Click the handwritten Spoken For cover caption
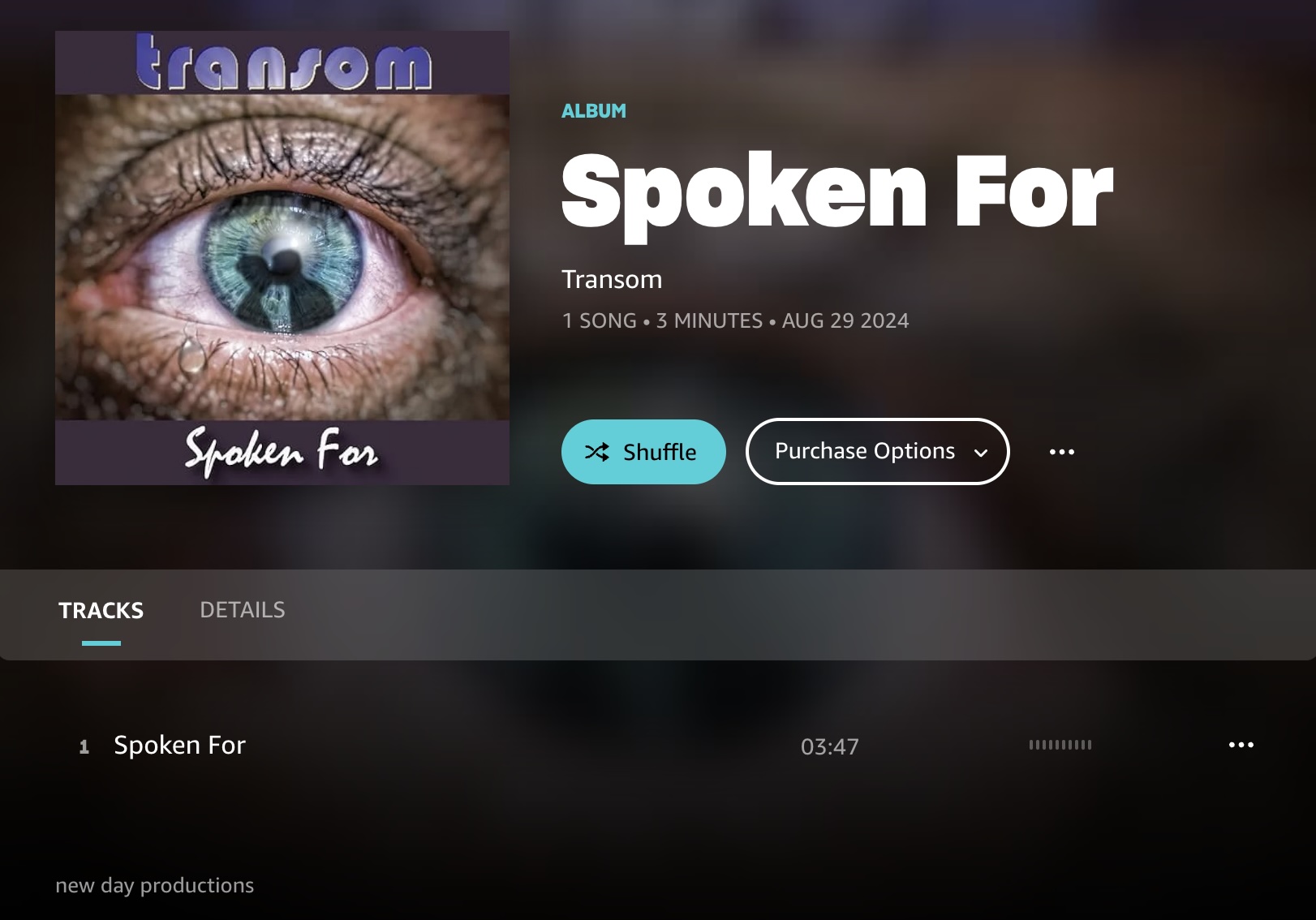The image size is (1316, 920). pyautogui.click(x=282, y=451)
